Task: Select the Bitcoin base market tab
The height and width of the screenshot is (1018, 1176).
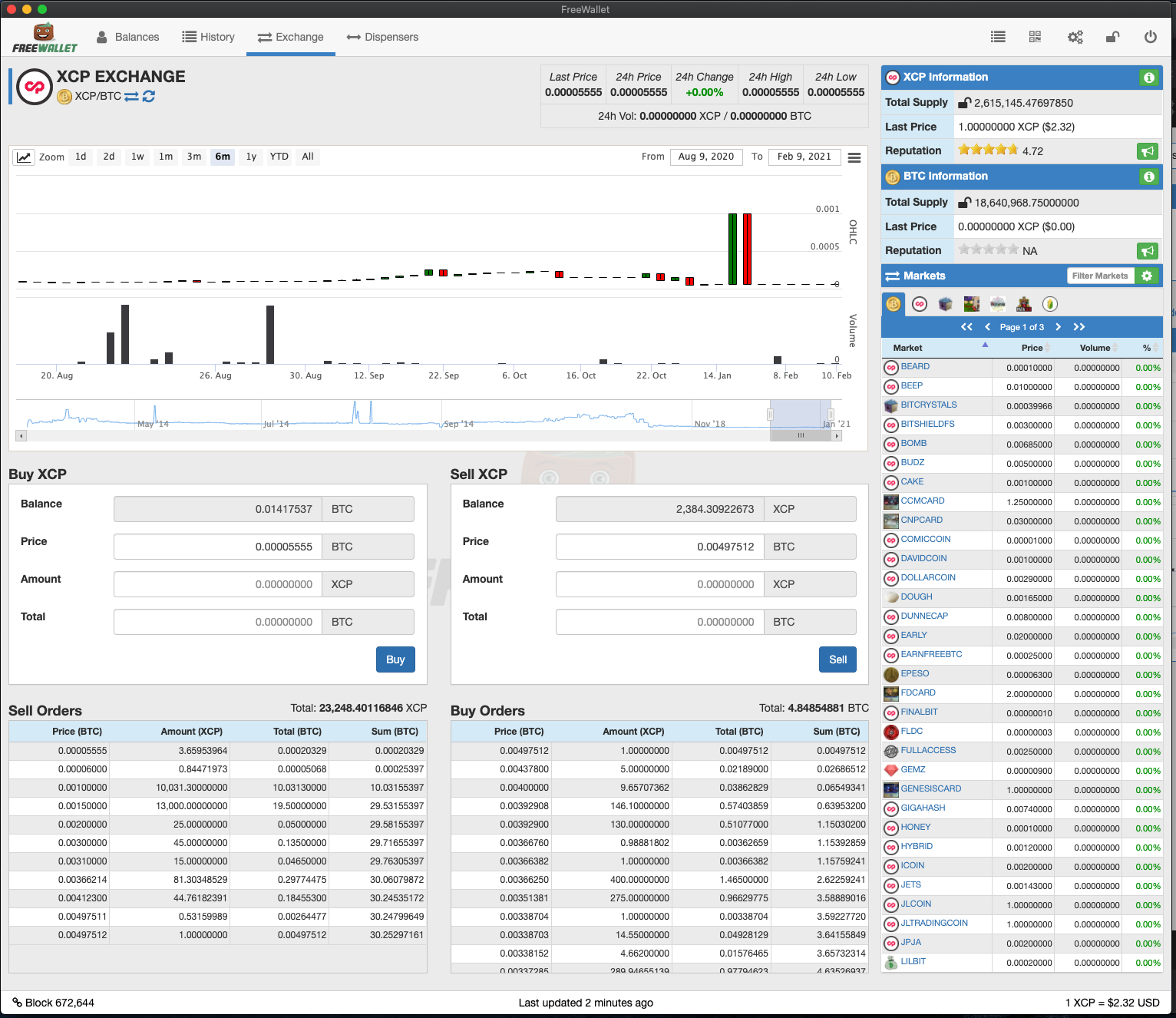Action: [x=894, y=304]
